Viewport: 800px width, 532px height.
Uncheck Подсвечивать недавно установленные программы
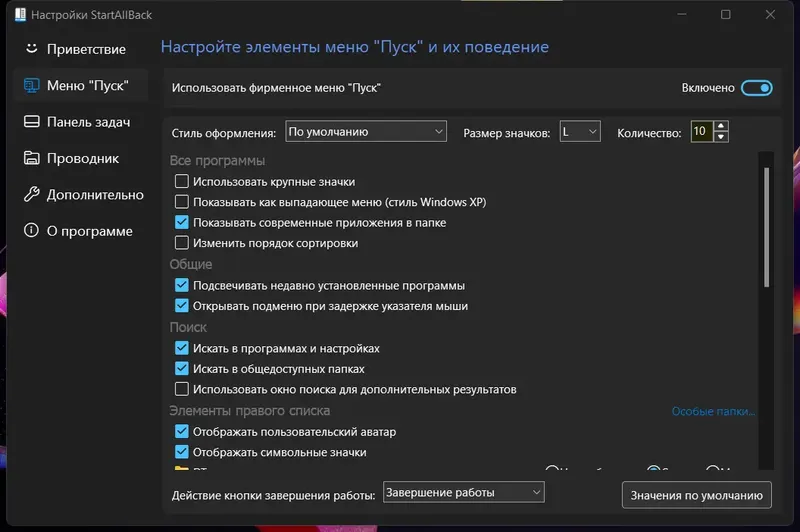click(182, 285)
